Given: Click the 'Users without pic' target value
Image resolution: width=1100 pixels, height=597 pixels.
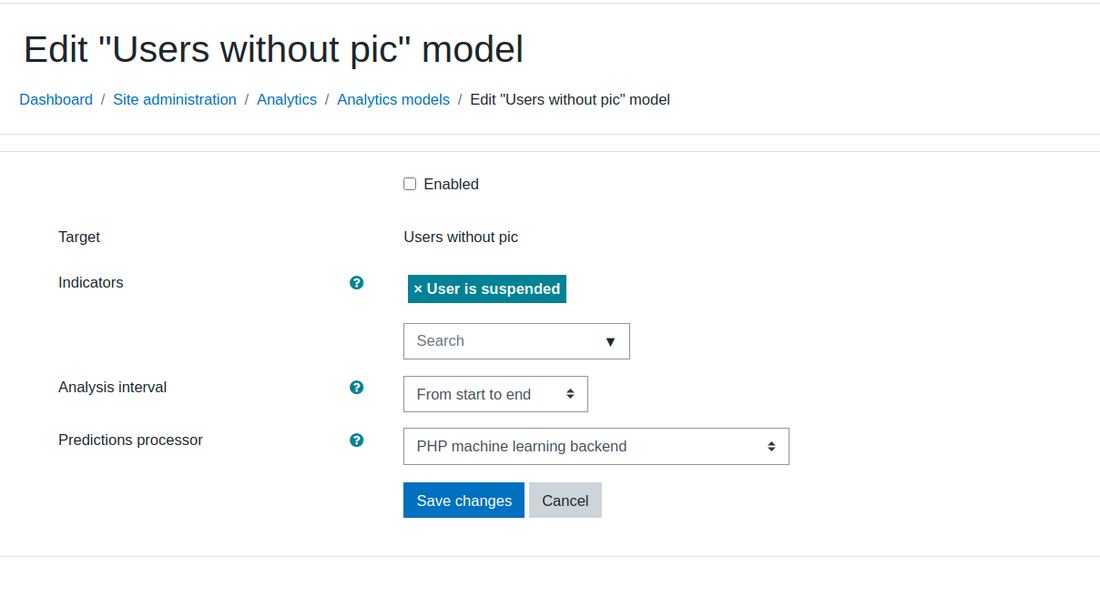Looking at the screenshot, I should pyautogui.click(x=461, y=237).
